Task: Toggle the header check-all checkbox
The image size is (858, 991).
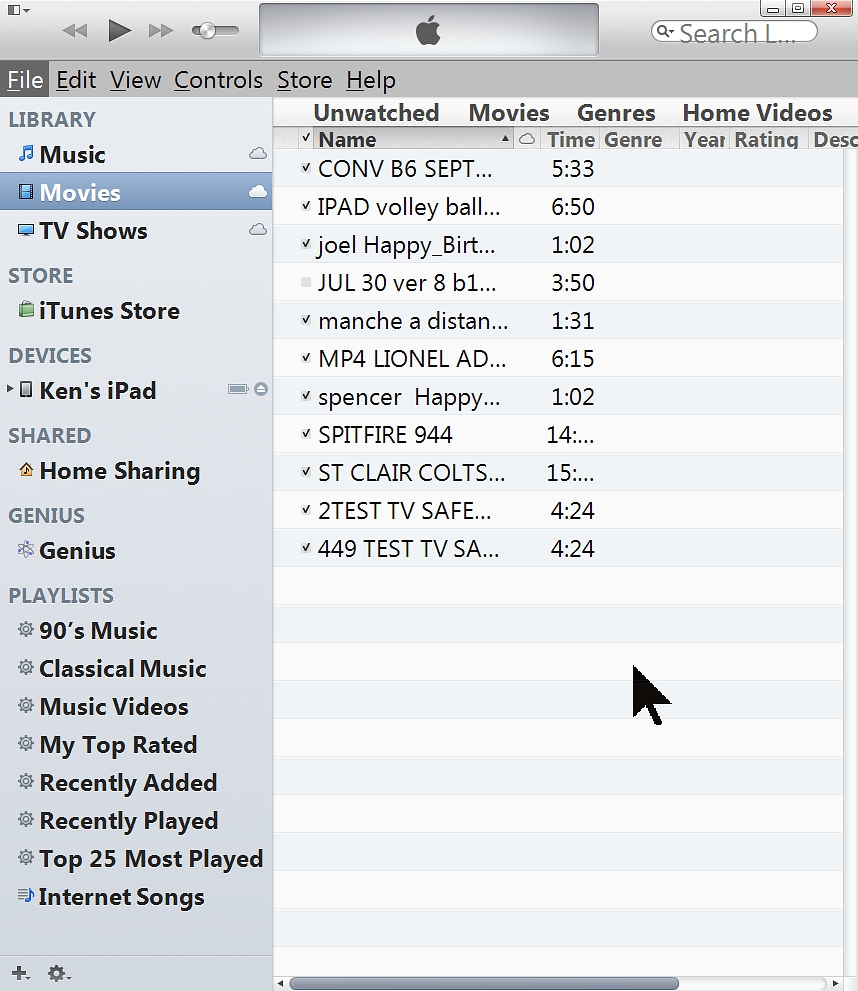Action: point(306,137)
